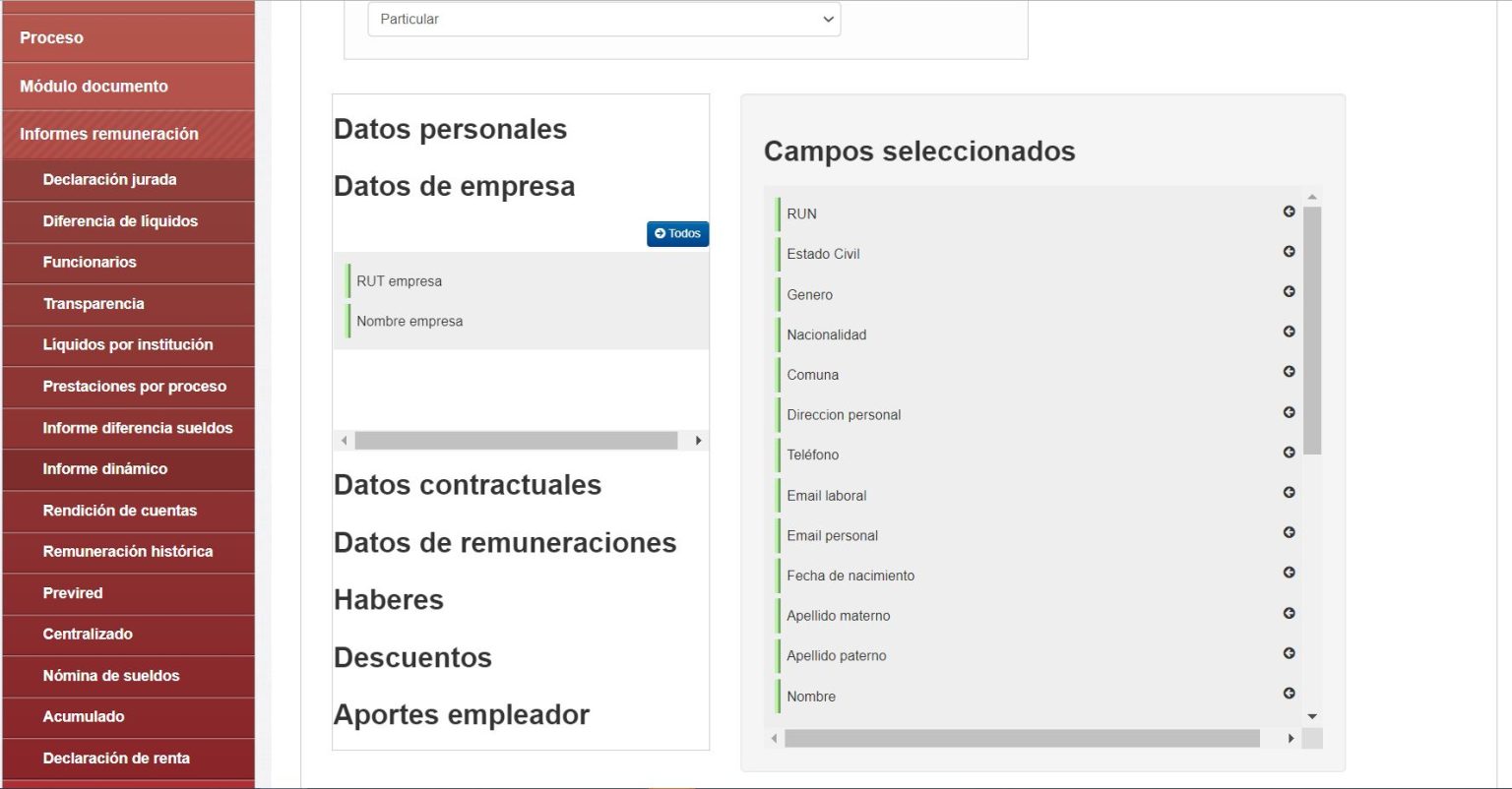1512x789 pixels.
Task: Open Proceso sidebar menu
Action: click(128, 37)
